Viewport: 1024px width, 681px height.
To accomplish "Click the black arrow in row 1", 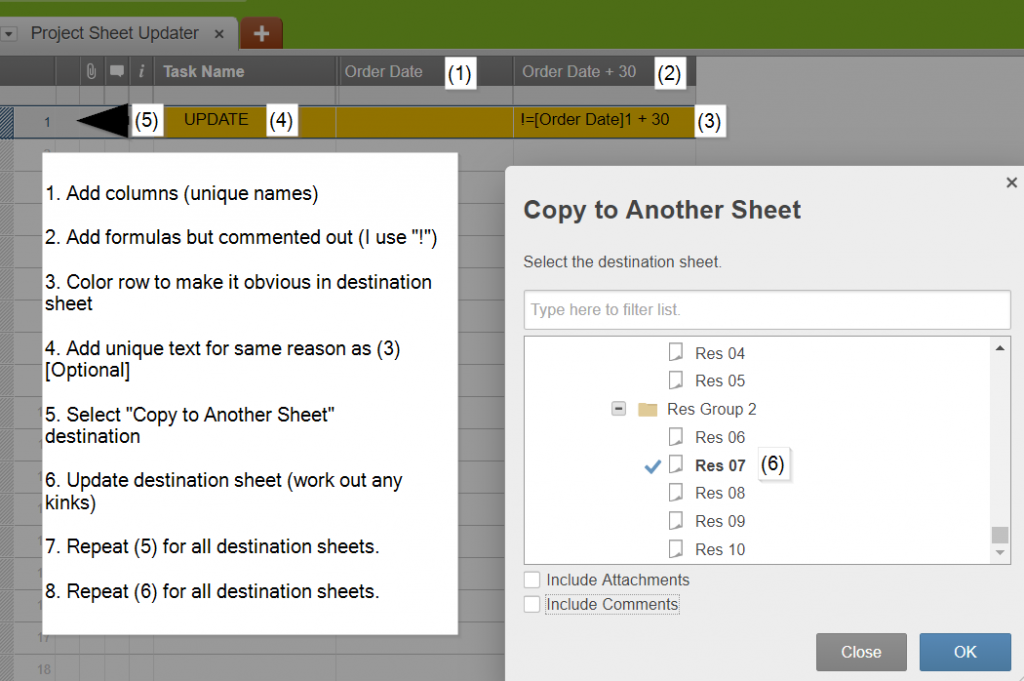I will point(105,119).
